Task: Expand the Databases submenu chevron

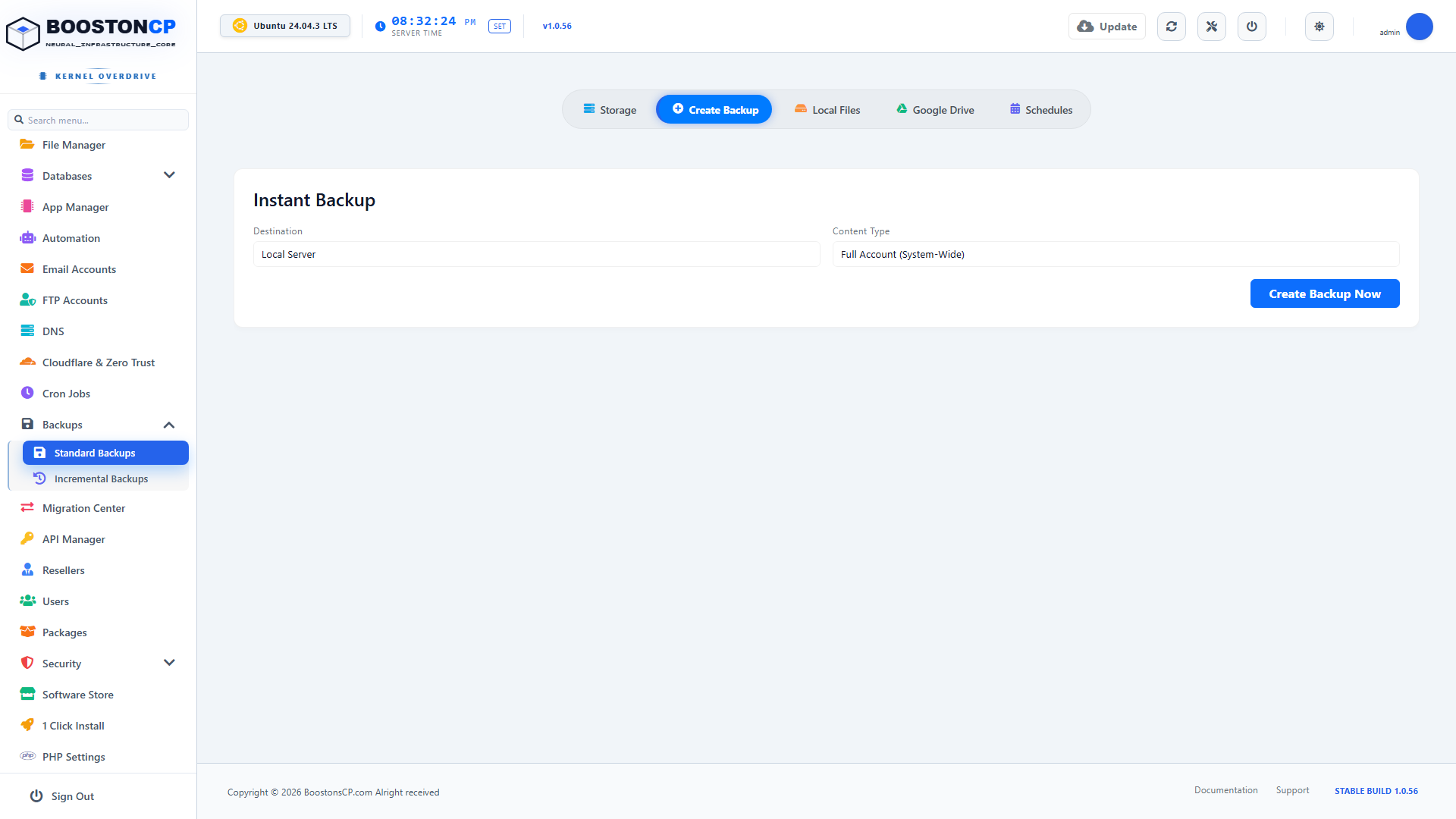Action: click(x=169, y=175)
